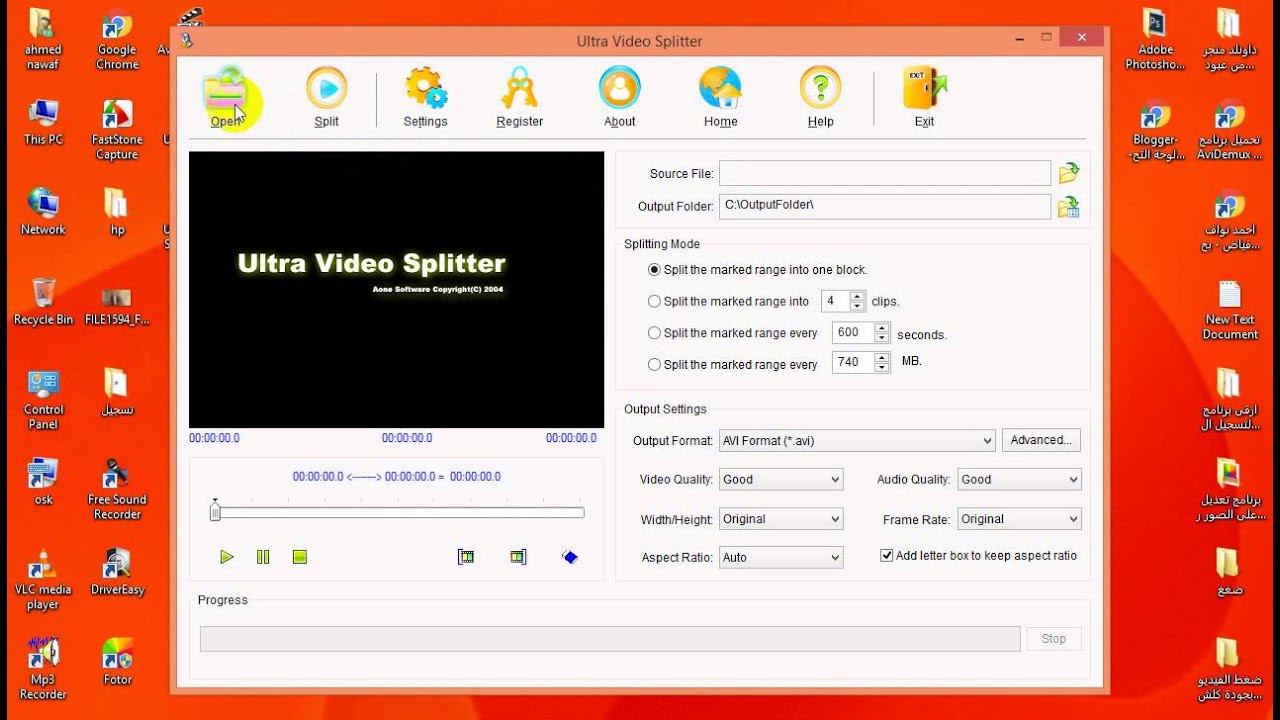Click the Advanced... button

1041,440
